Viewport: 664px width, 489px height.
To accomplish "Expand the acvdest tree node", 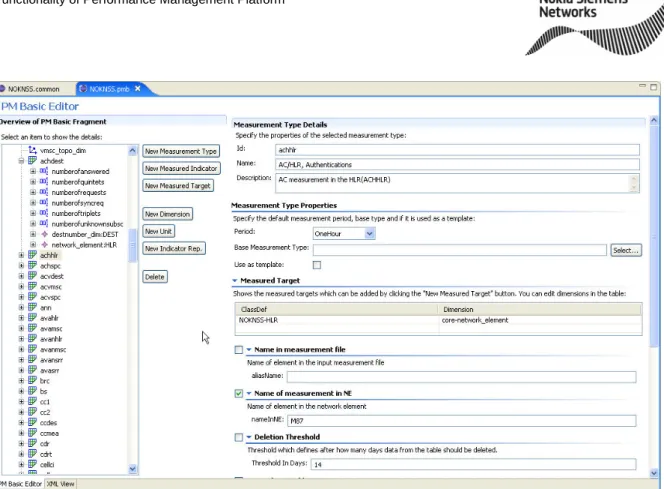I will coord(21,276).
